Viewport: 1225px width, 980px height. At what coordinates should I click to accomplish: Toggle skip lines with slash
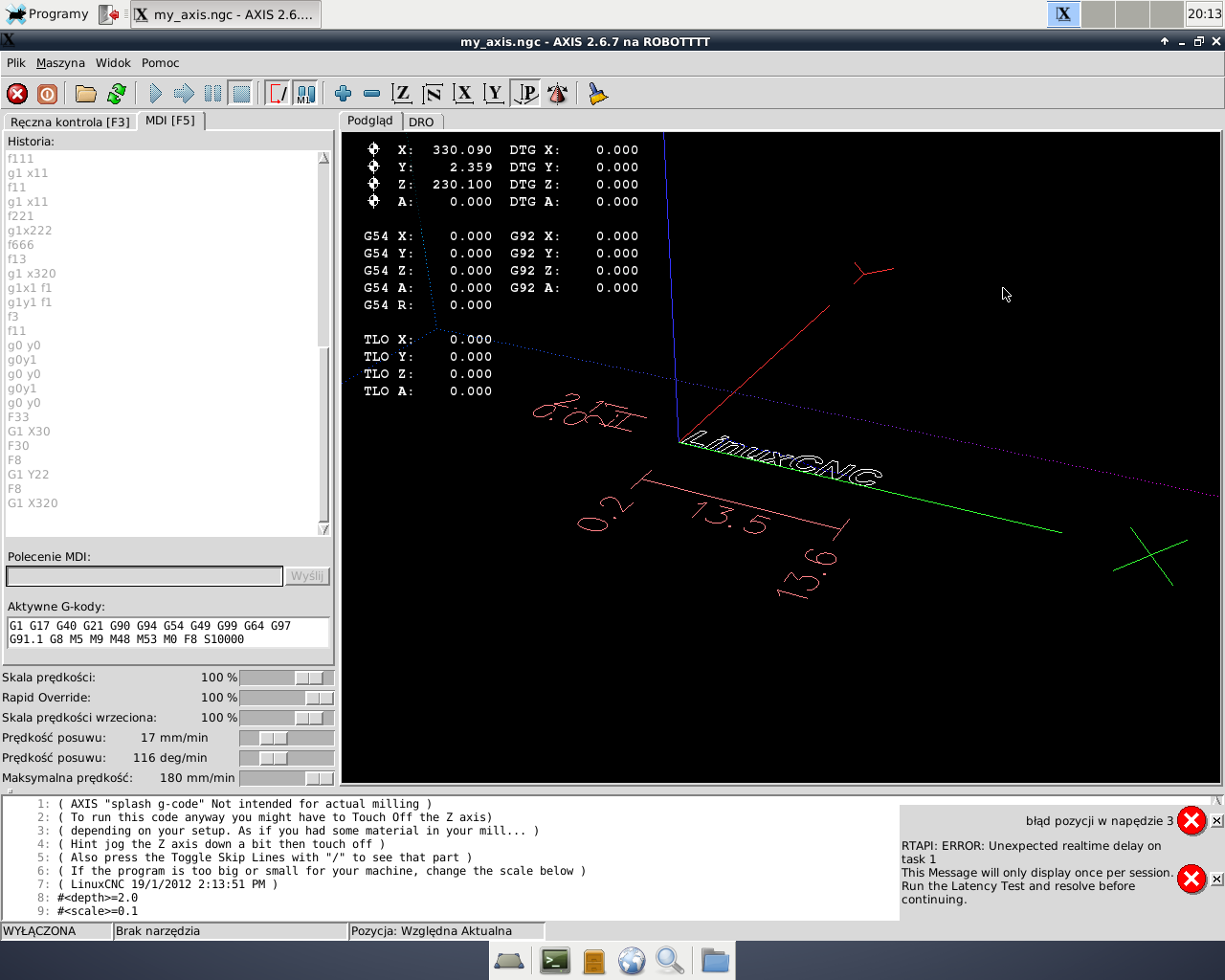[278, 94]
